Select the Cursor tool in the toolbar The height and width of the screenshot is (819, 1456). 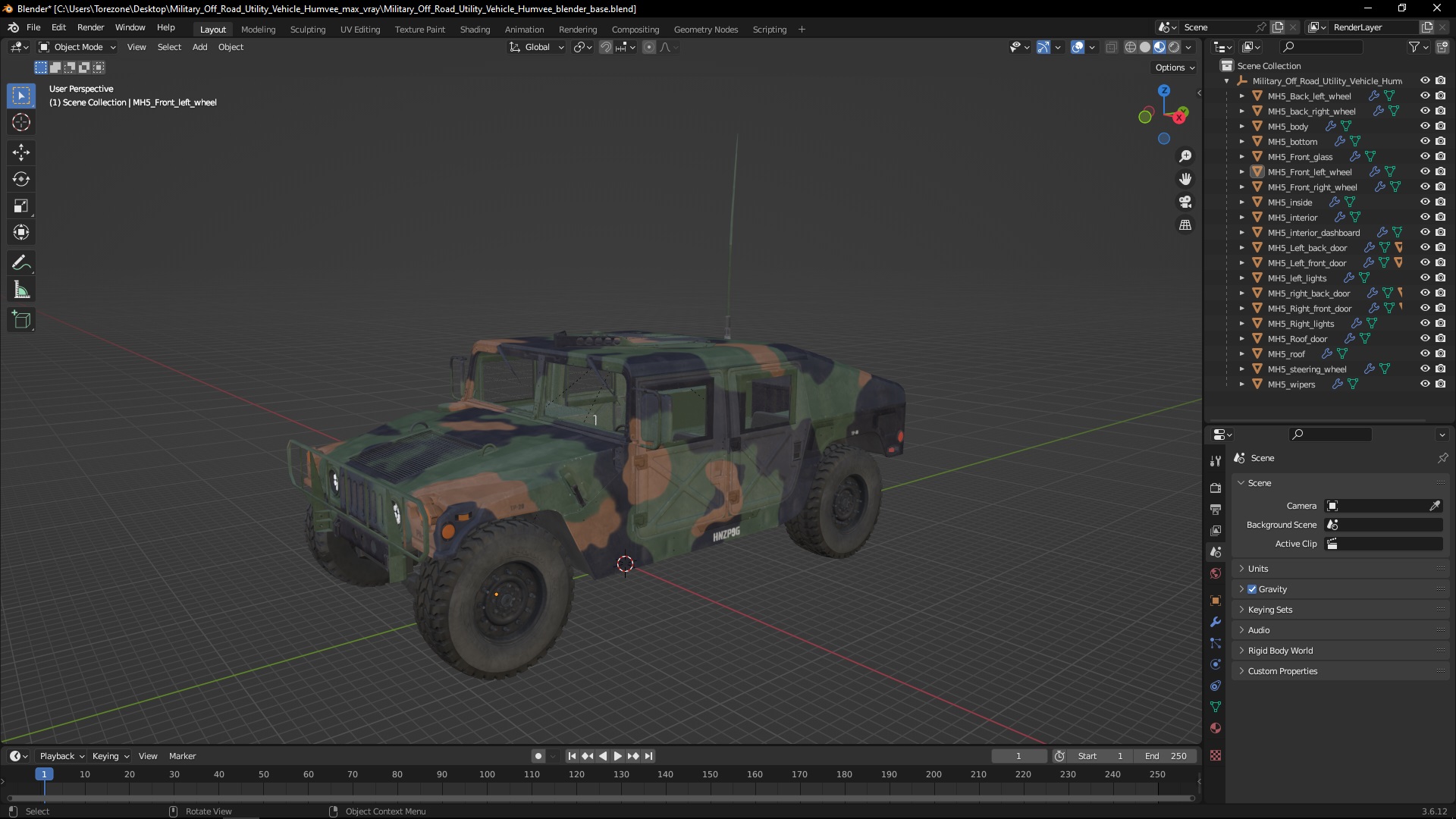point(21,122)
